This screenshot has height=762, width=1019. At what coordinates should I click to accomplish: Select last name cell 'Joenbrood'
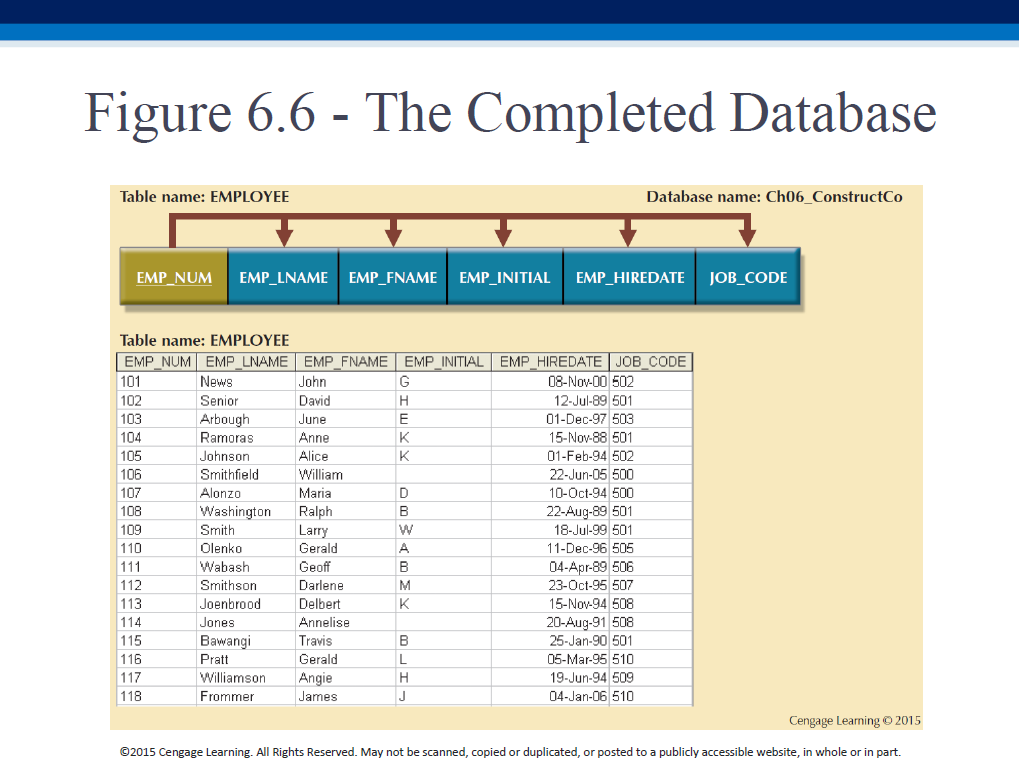[x=246, y=603]
